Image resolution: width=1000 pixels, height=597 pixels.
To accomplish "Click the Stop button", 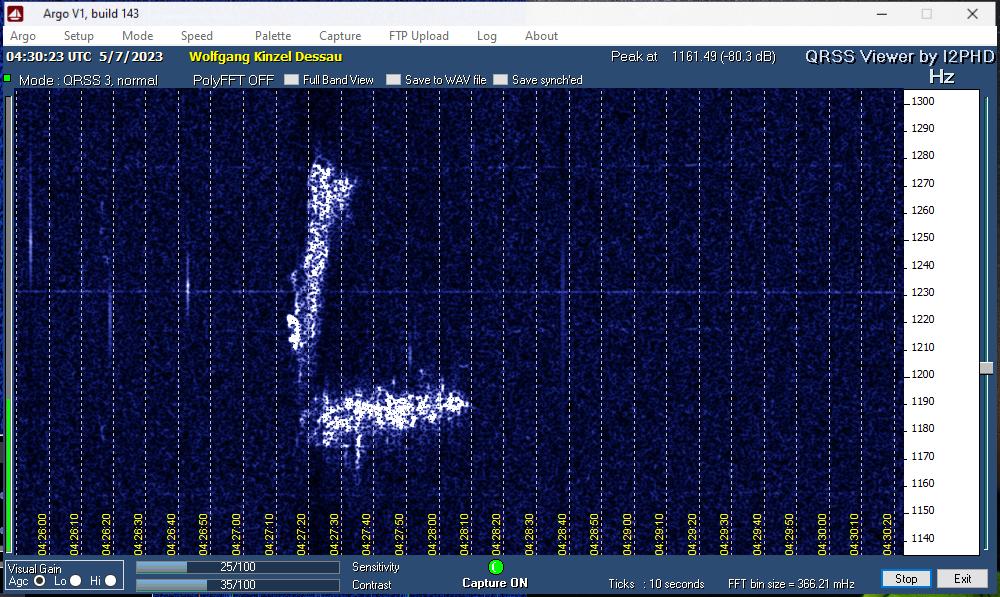I will pyautogui.click(x=906, y=579).
